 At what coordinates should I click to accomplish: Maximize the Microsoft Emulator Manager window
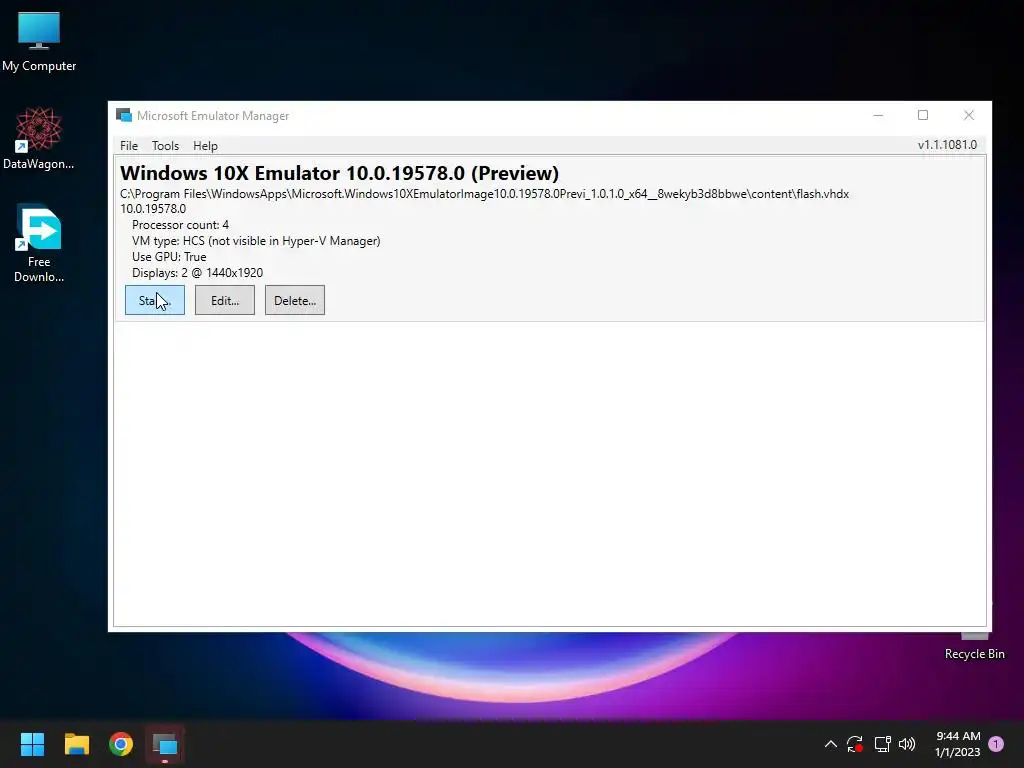[x=923, y=116]
